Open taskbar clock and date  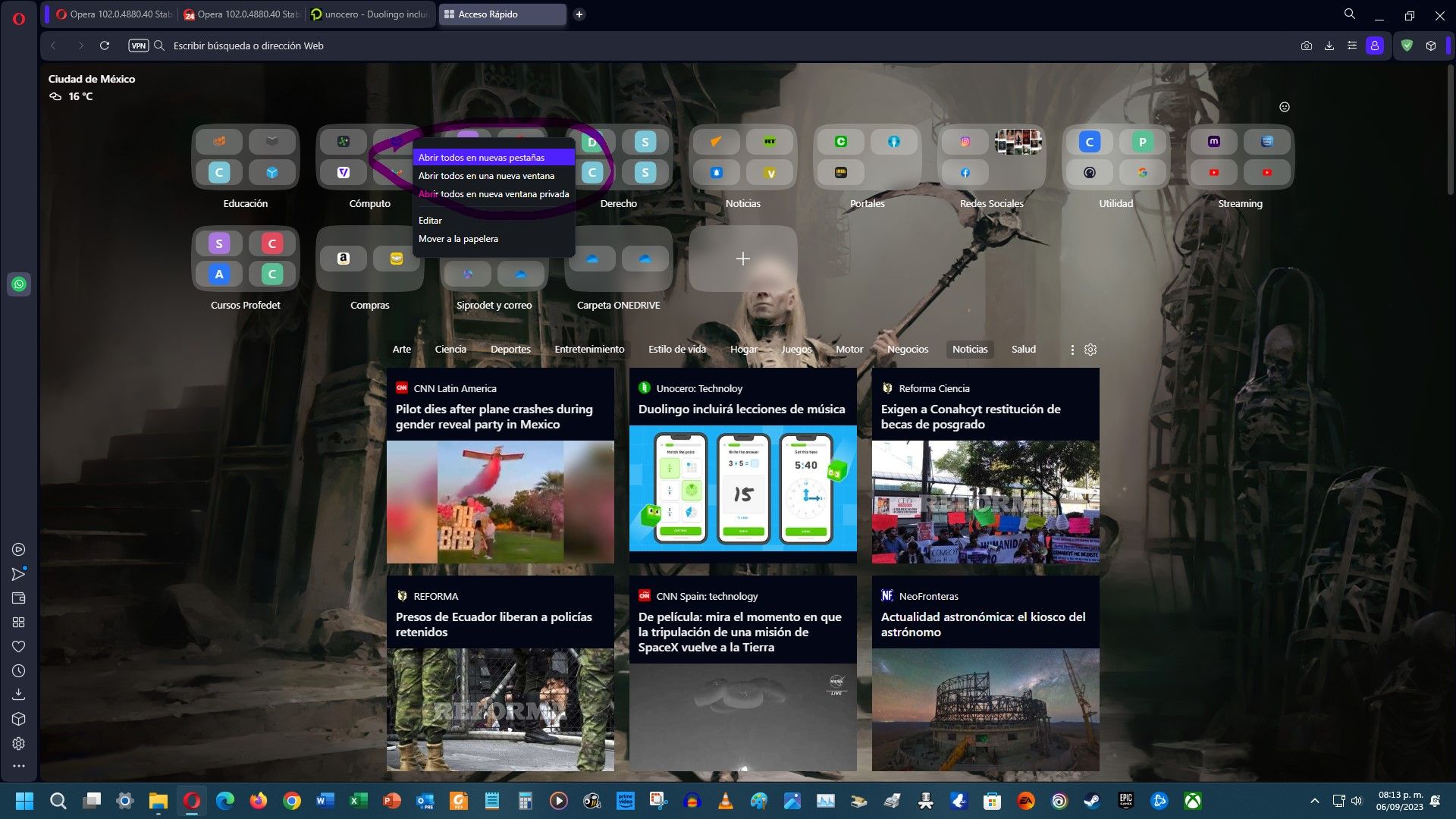pyautogui.click(x=1400, y=801)
